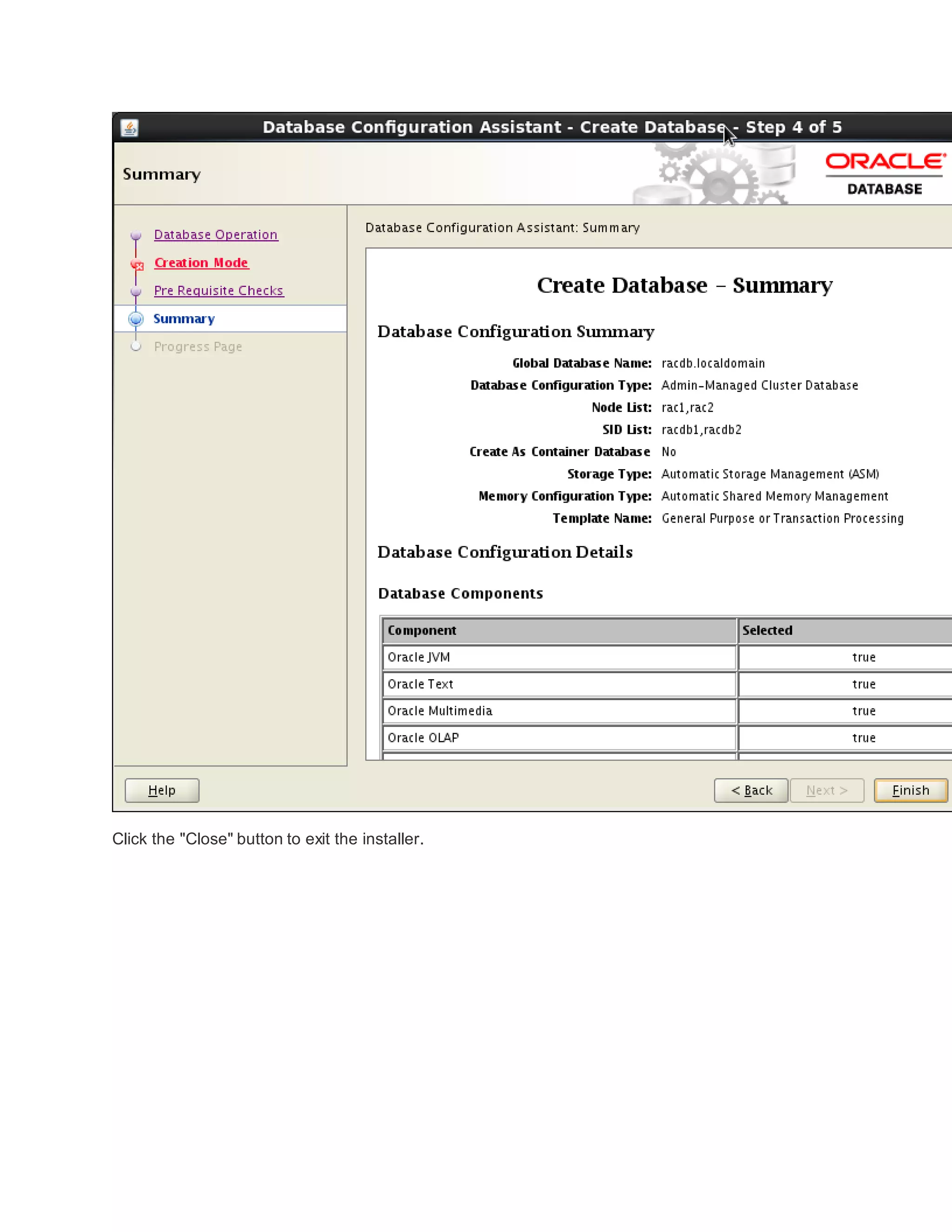Click the Pre Requisite Checks step bullet
Viewport: 952px width, 1232px height.
tap(136, 291)
